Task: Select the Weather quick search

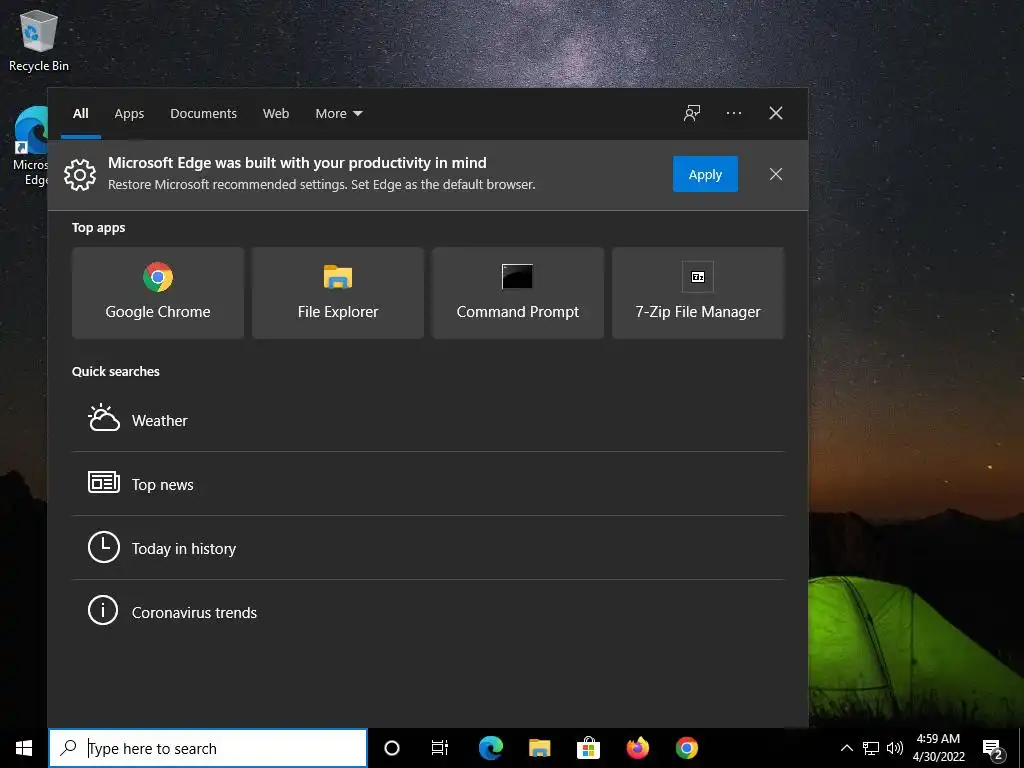Action: [428, 420]
